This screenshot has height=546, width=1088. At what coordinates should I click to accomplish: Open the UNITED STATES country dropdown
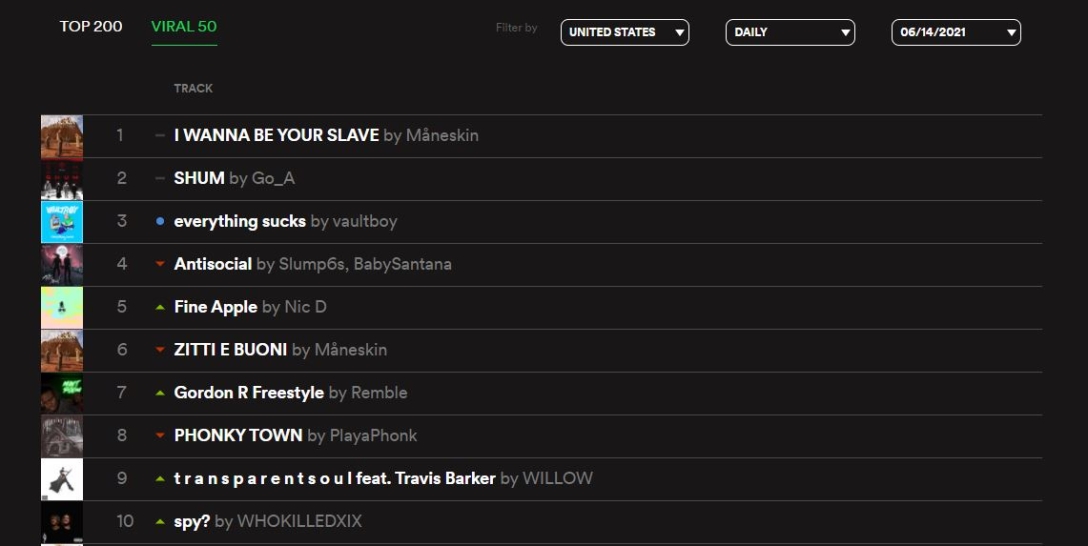[x=624, y=32]
